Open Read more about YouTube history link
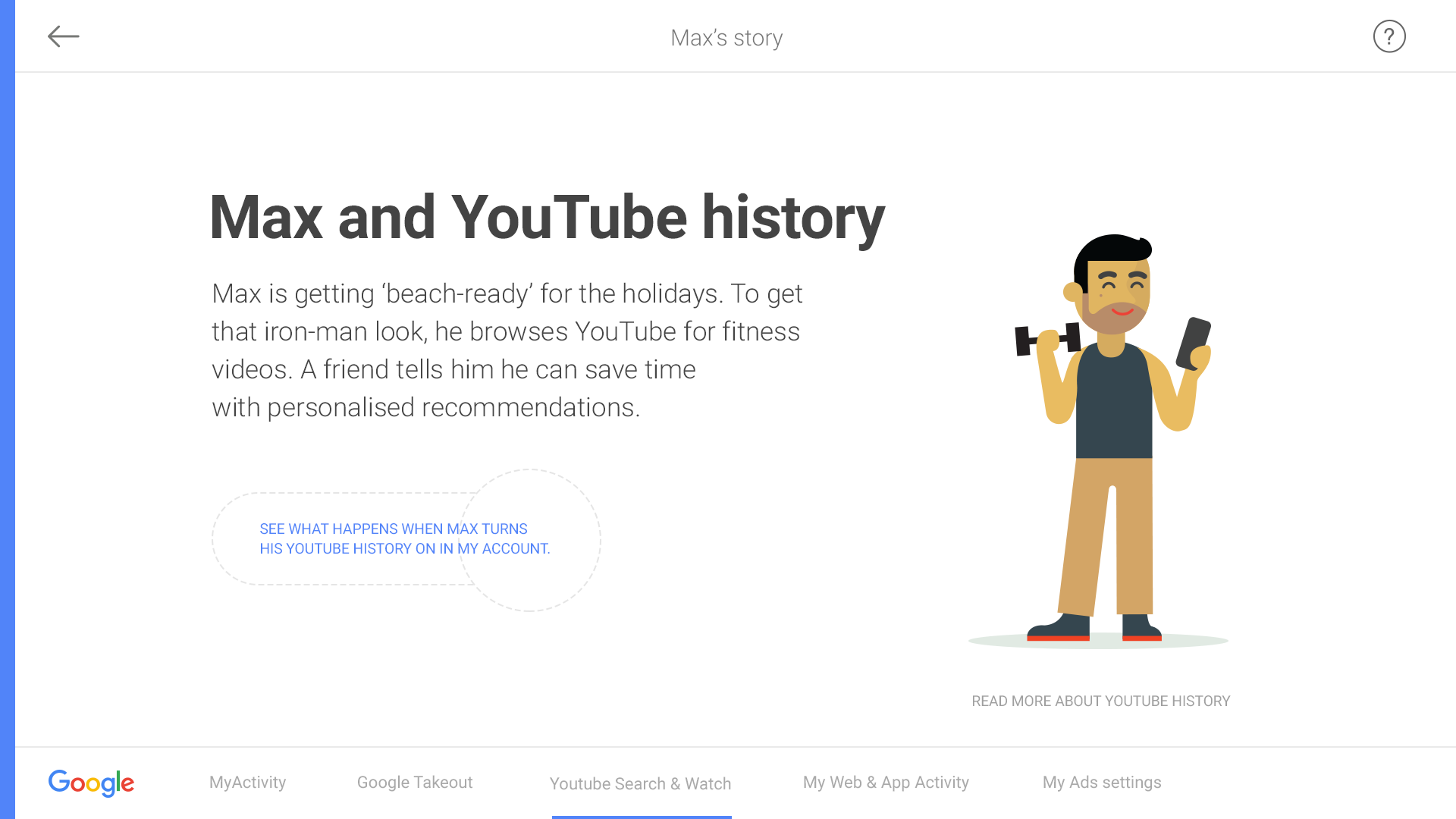This screenshot has width=1456, height=819. (x=1100, y=701)
